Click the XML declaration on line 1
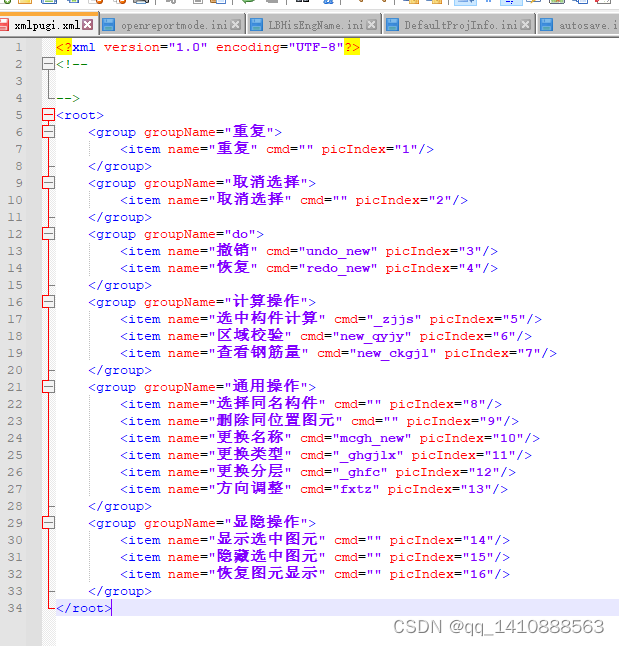The width and height of the screenshot is (619, 646). click(208, 47)
